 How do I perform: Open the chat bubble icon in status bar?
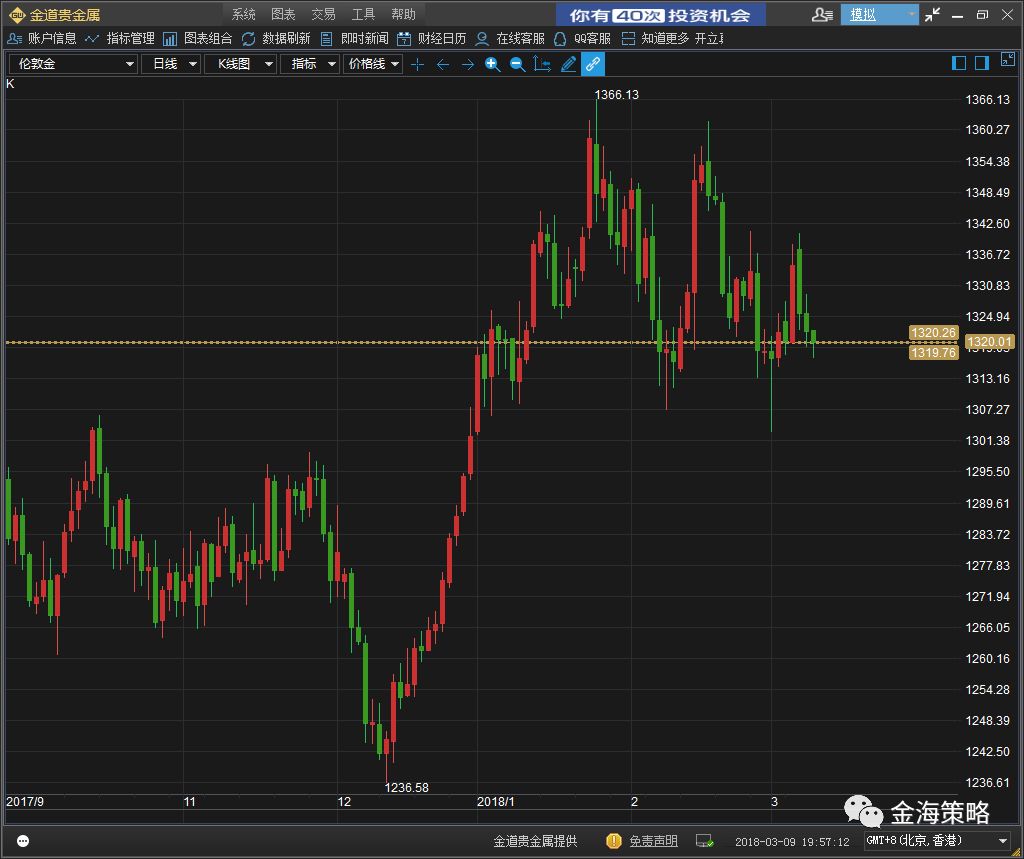coord(23,841)
